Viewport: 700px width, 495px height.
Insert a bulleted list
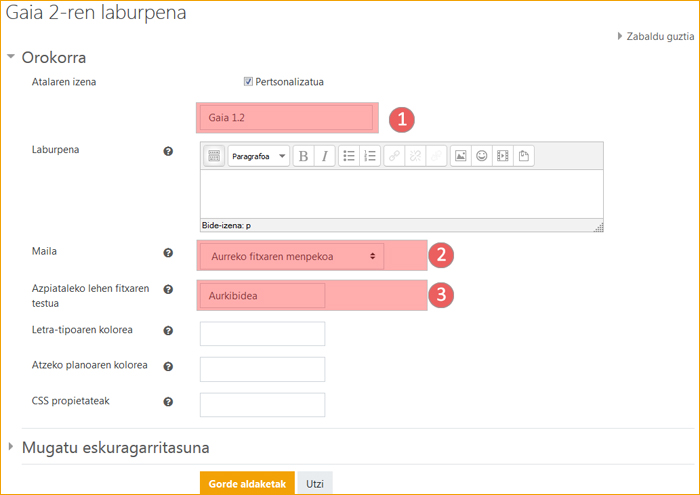349,156
